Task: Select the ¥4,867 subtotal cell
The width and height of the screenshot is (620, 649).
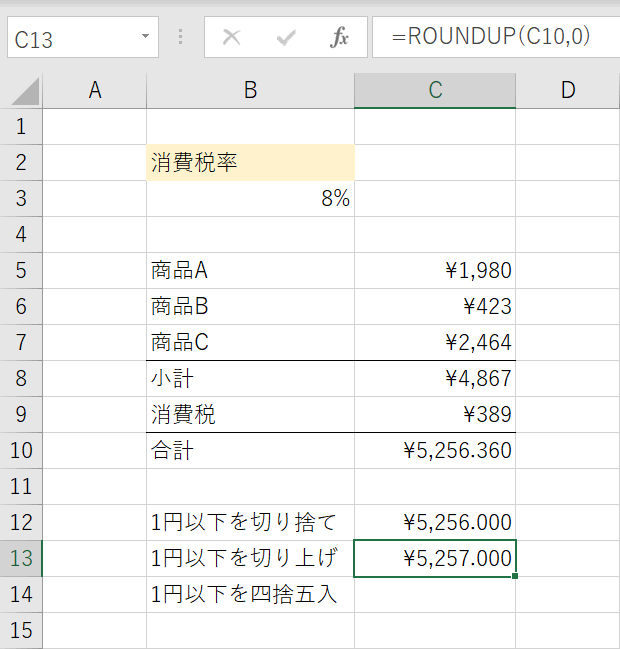Action: 435,379
